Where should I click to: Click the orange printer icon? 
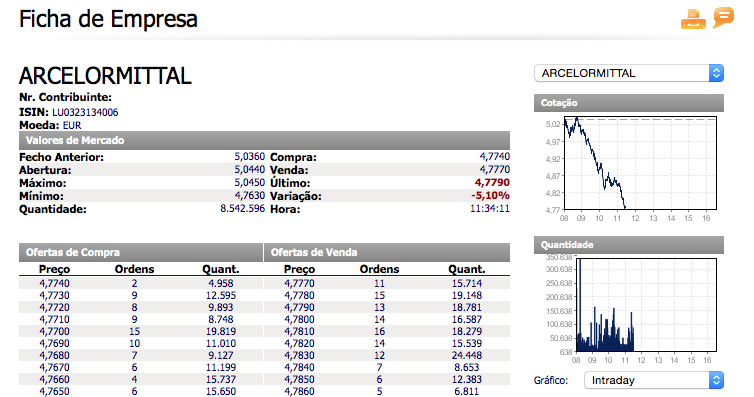693,19
